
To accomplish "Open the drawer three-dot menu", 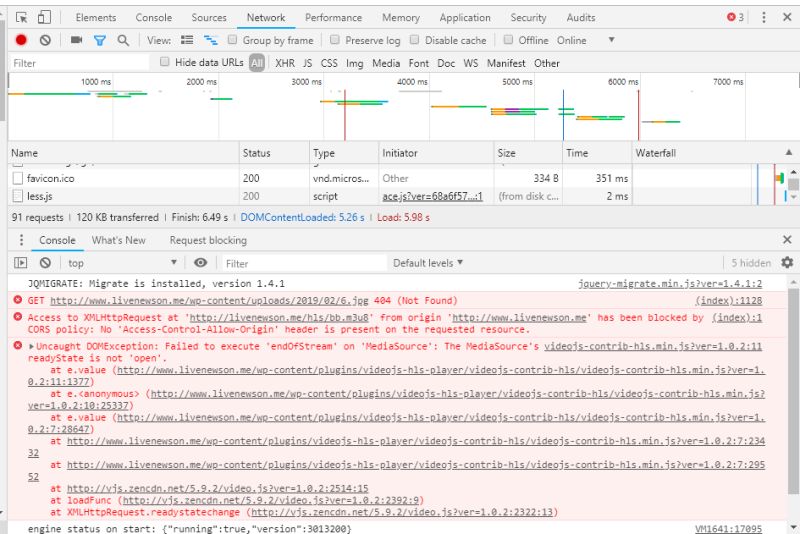I will tap(21, 240).
